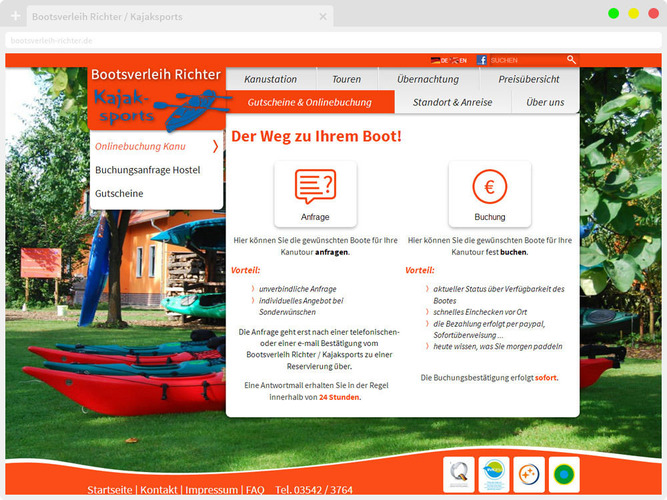Image resolution: width=667 pixels, height=500 pixels.
Task: Select Buchungsanfrage Hostel in sidebar
Action: (x=147, y=170)
